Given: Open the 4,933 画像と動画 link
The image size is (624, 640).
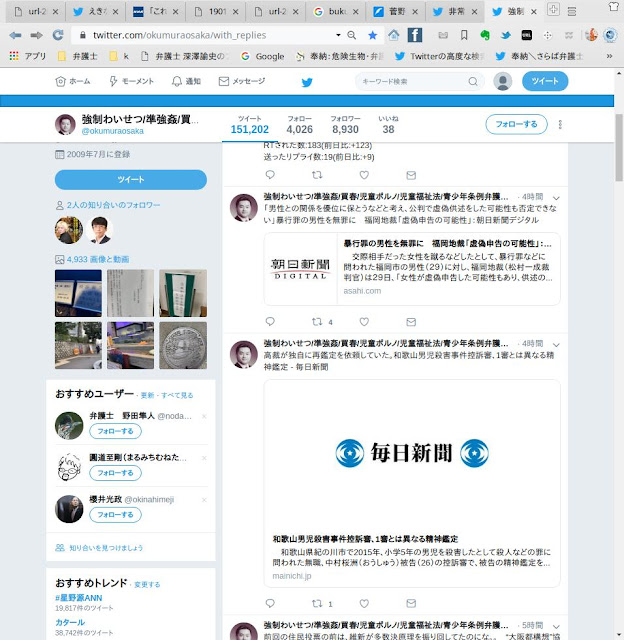Looking at the screenshot, I should pos(98,259).
